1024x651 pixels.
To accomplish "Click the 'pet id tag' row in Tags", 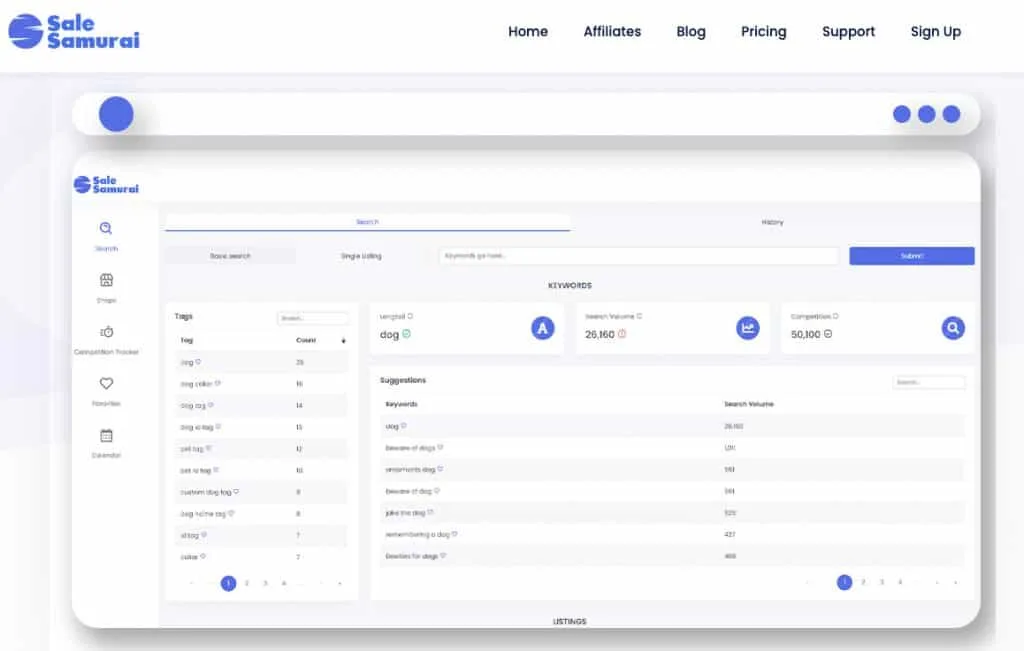I will click(261, 470).
